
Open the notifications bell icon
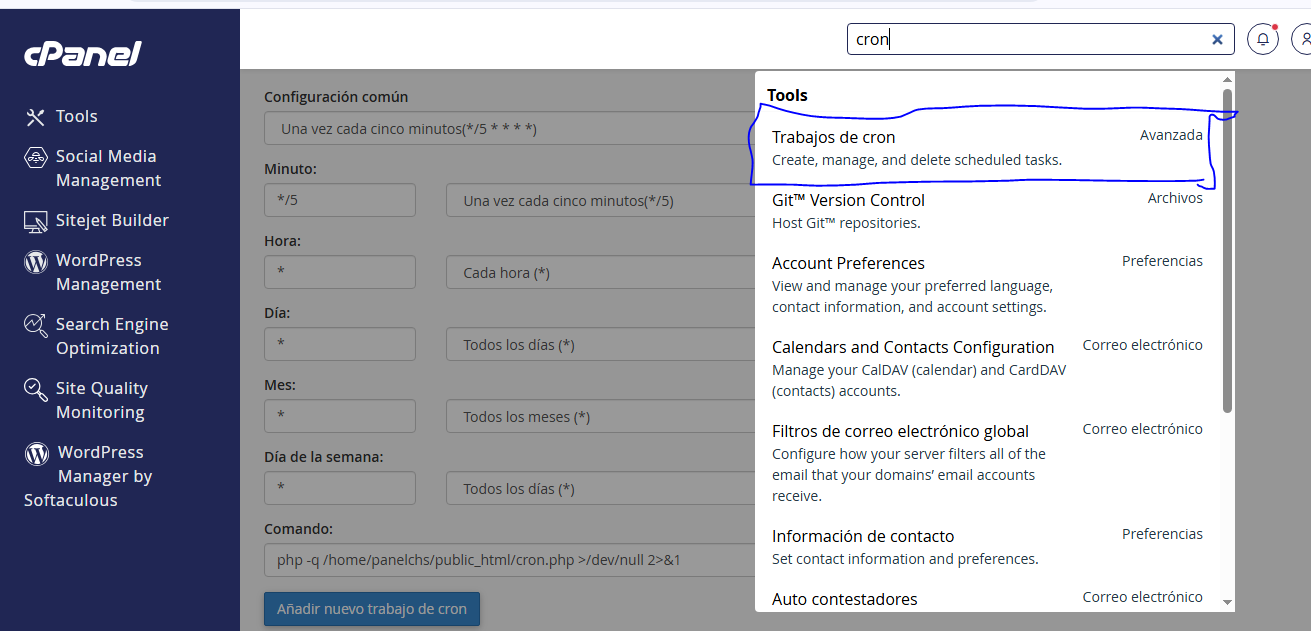click(x=1263, y=39)
